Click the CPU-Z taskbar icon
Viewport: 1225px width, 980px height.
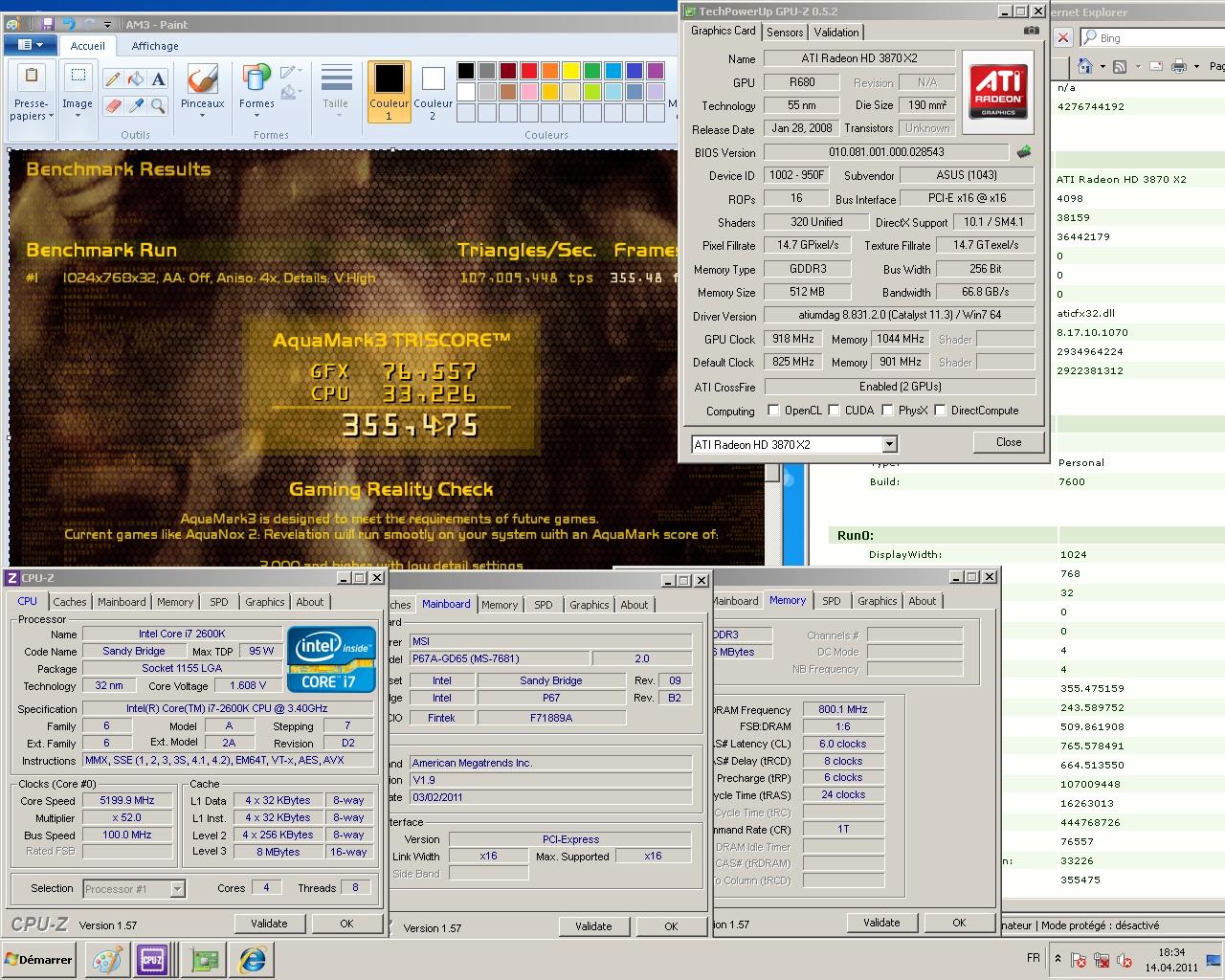(152, 959)
